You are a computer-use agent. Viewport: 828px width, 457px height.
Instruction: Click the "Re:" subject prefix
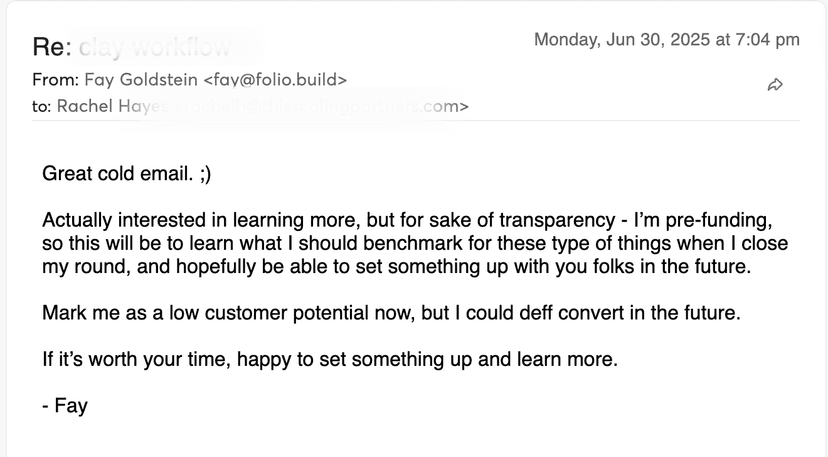[x=49, y=46]
